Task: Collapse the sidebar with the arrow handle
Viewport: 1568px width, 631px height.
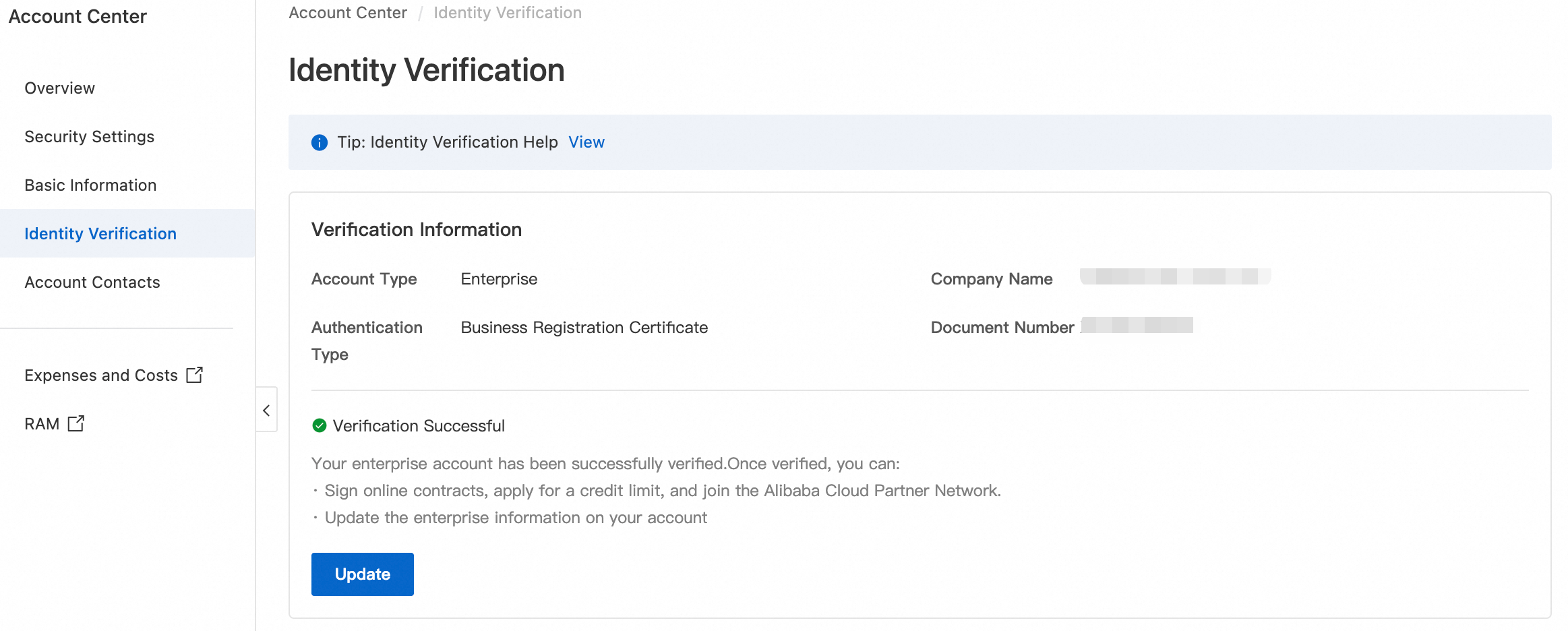Action: coord(266,410)
